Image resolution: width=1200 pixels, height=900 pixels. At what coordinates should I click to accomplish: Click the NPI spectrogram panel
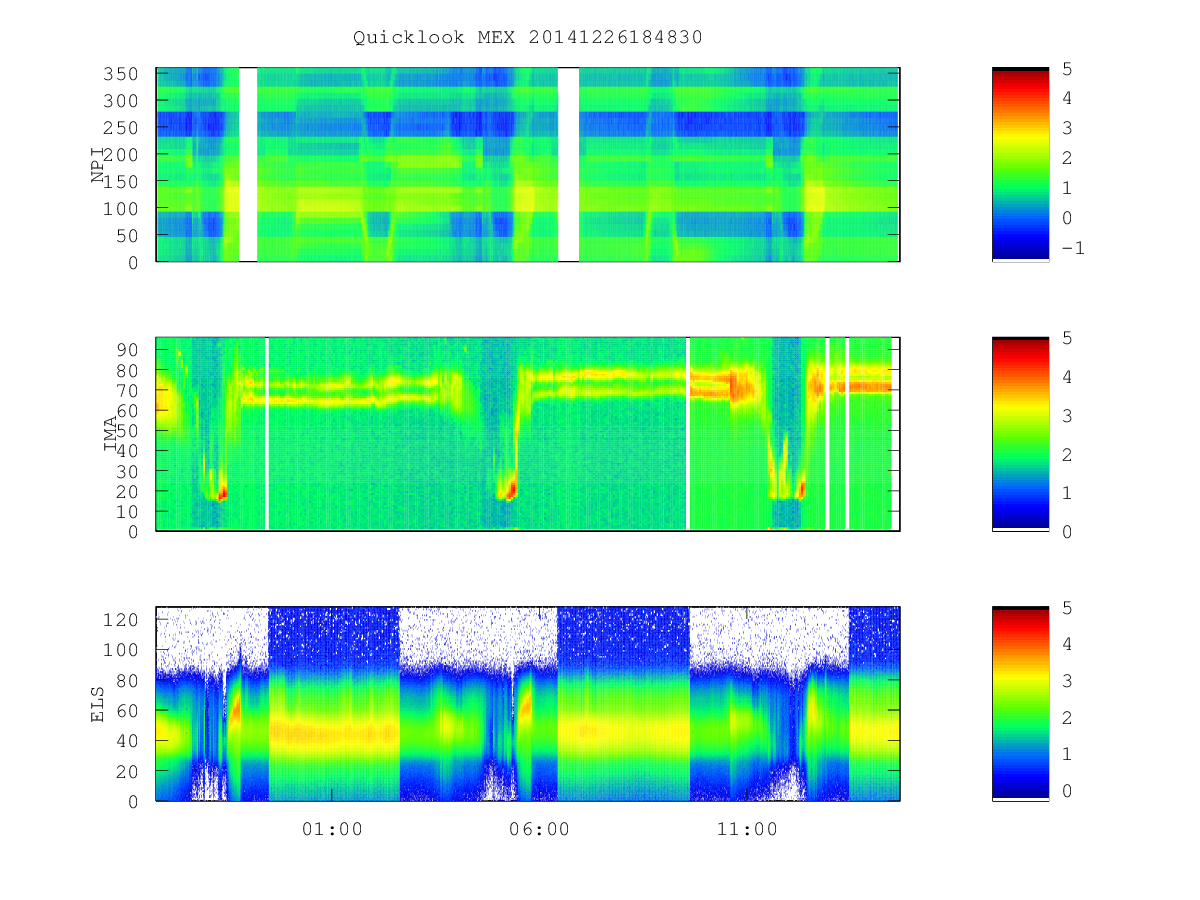tap(528, 165)
